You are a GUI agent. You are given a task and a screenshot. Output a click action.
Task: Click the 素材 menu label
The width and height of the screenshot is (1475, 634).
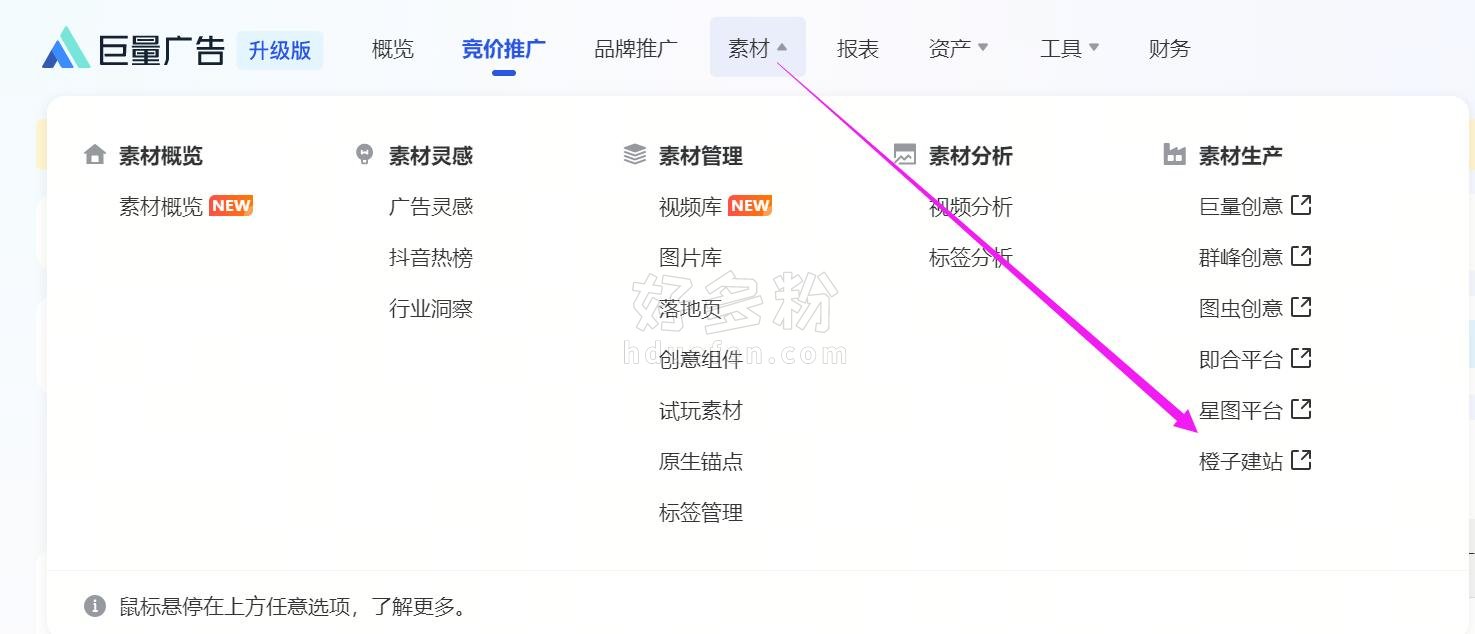749,48
